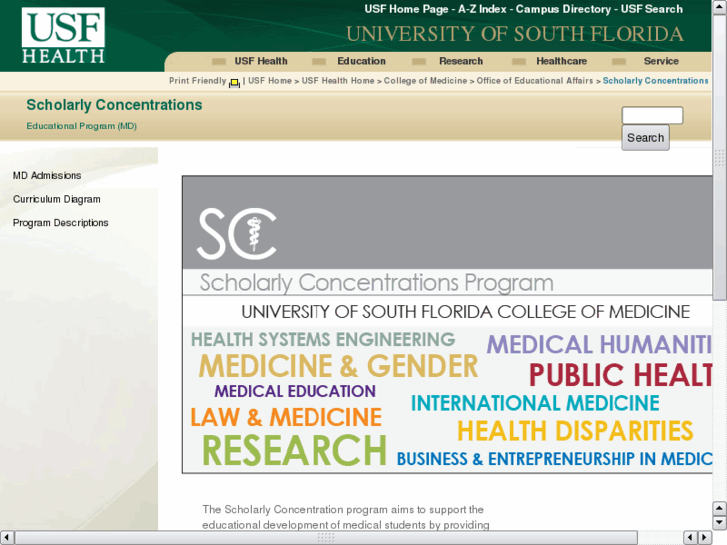727x545 pixels.
Task: Open the Campus Directory link
Action: pos(563,9)
